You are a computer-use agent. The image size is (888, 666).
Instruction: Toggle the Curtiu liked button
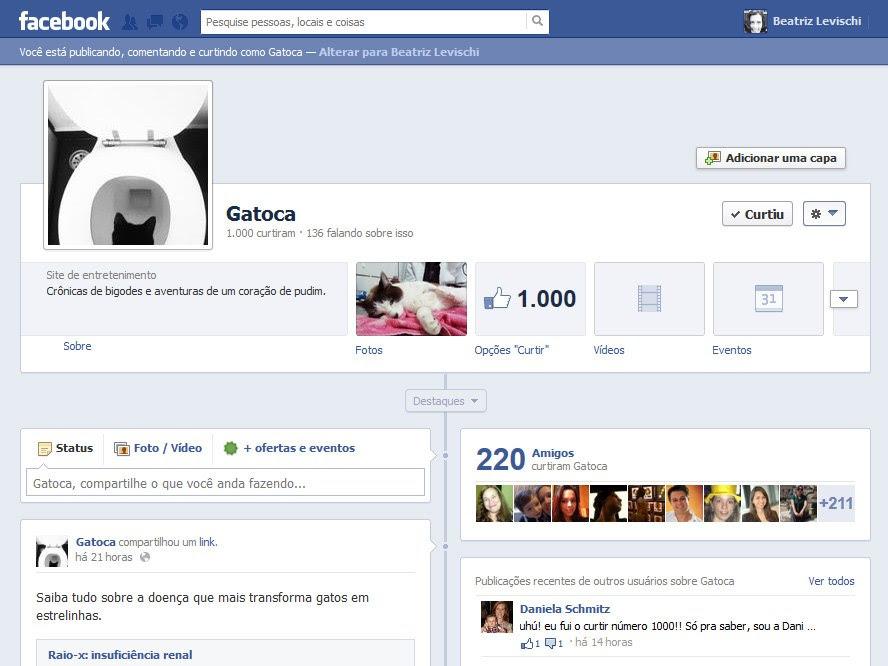point(757,214)
